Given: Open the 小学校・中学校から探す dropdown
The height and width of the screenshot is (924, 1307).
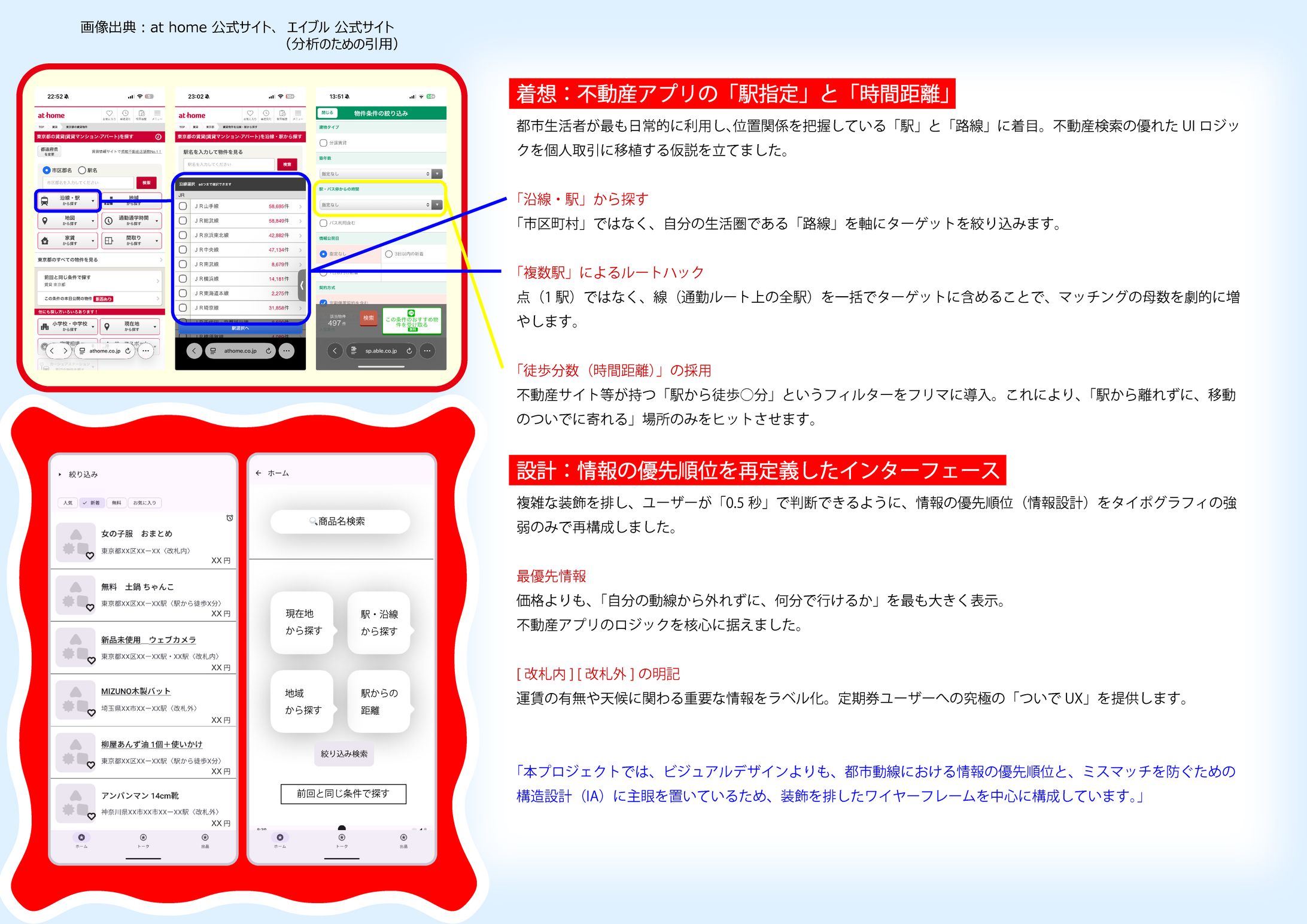Looking at the screenshot, I should pos(68,326).
